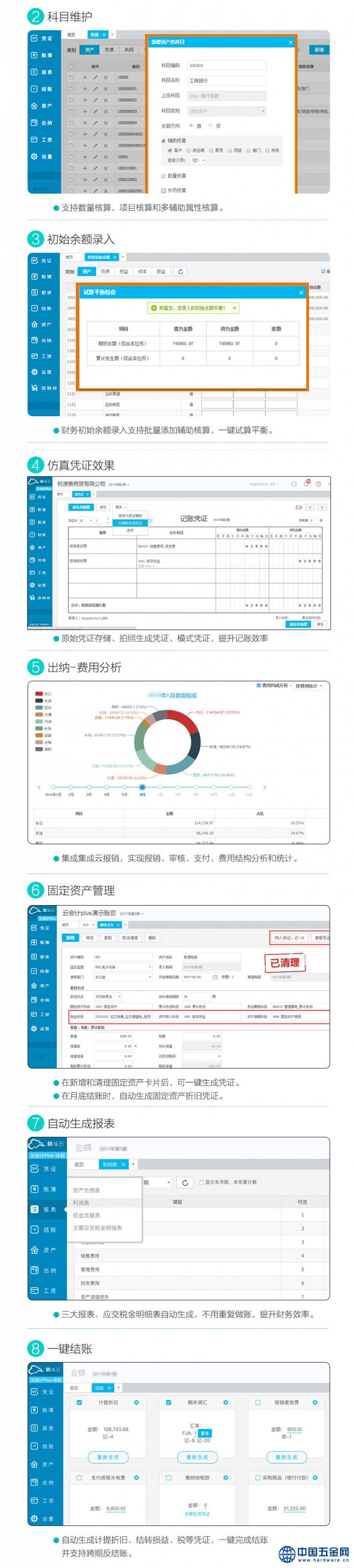Expand the 更多 menu in voucher toolbar

tap(120, 507)
